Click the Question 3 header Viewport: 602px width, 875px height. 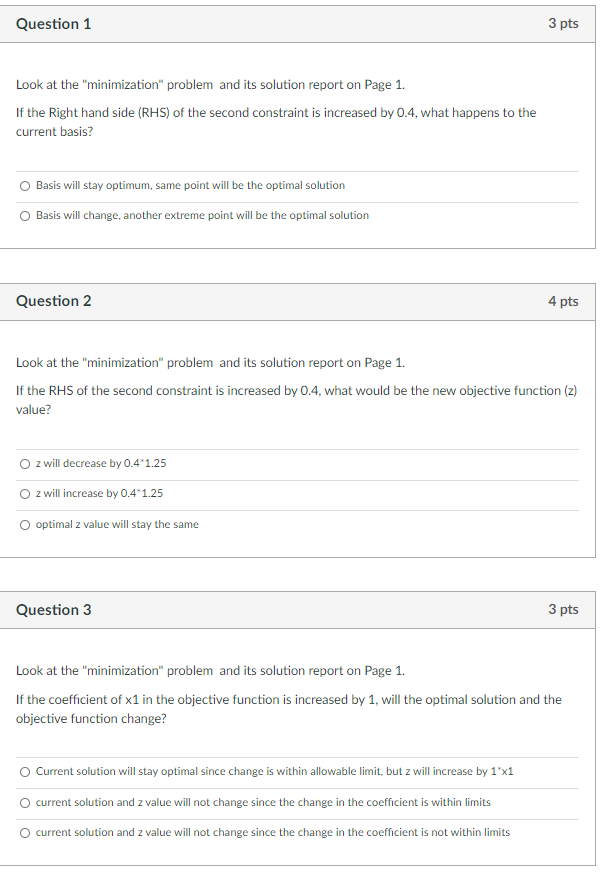click(x=53, y=608)
